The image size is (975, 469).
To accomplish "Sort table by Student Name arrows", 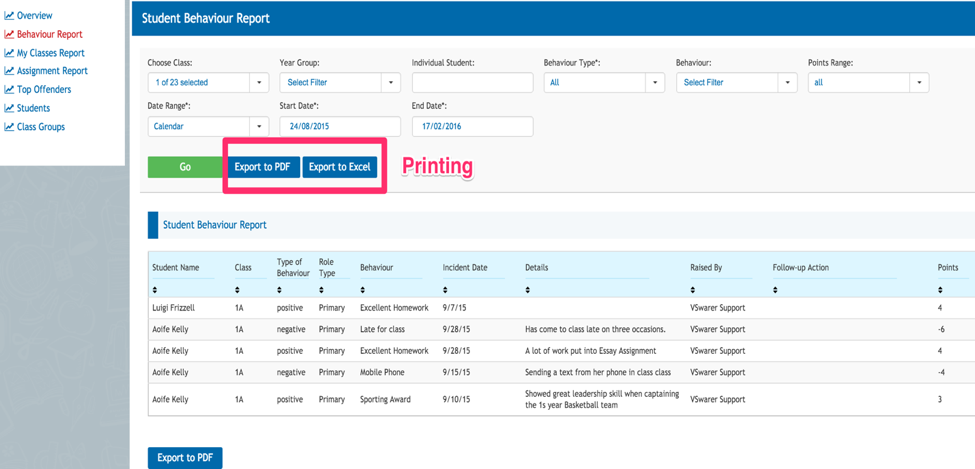I will point(155,290).
